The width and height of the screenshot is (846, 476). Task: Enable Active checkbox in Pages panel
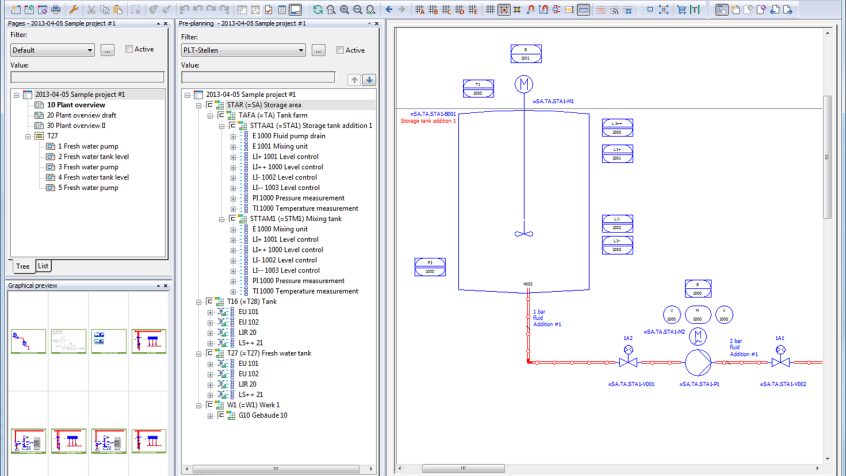129,49
